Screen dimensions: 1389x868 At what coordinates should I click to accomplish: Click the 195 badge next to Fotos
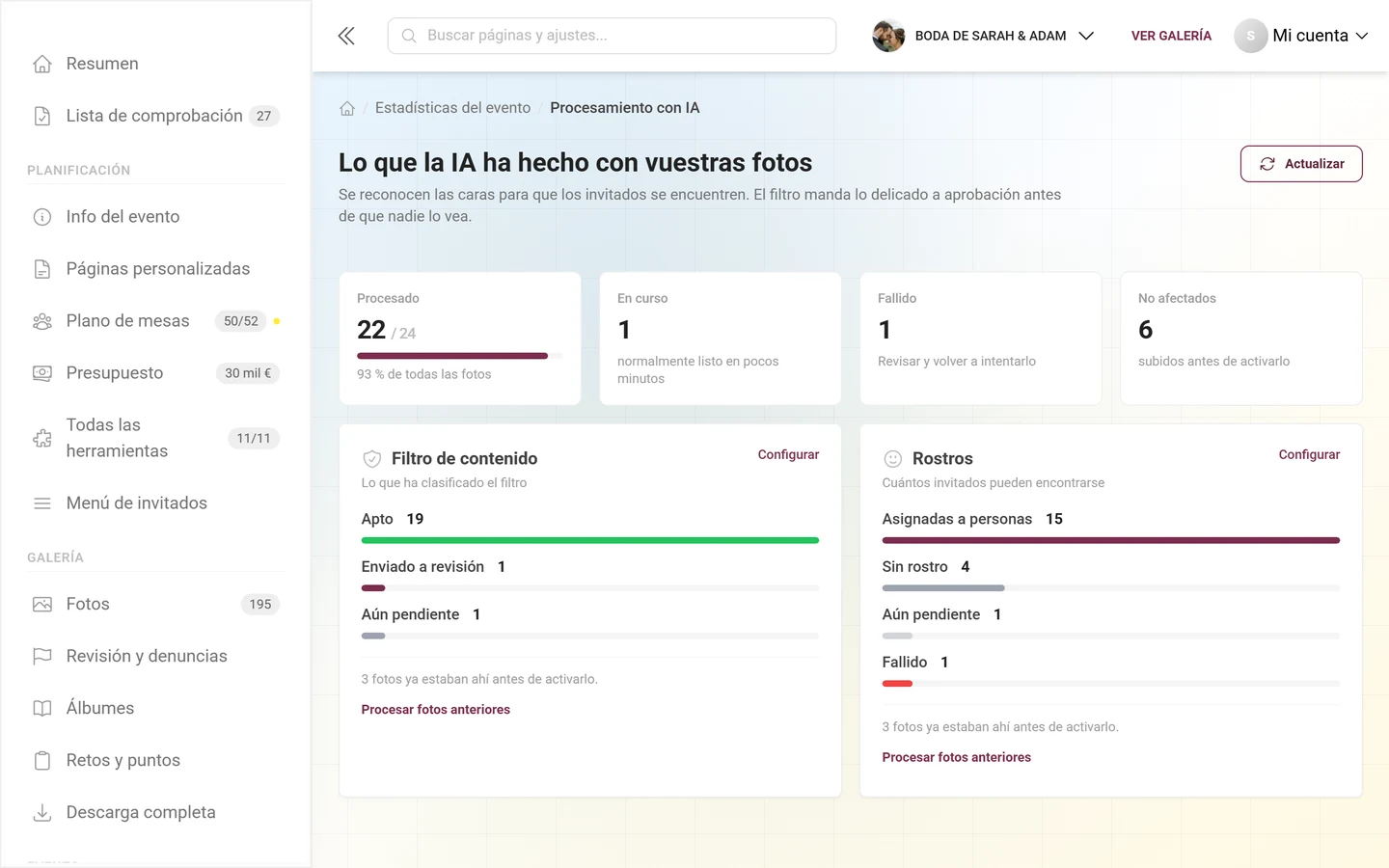[x=260, y=605]
